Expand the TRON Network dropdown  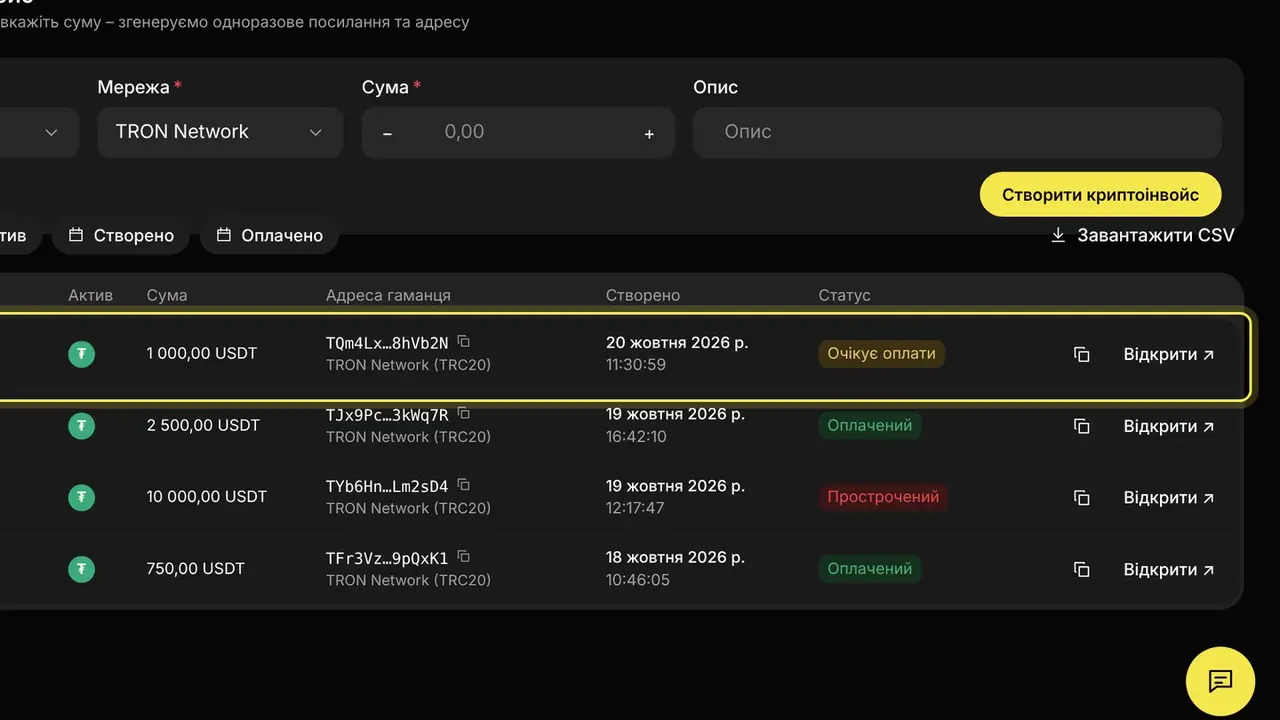220,132
